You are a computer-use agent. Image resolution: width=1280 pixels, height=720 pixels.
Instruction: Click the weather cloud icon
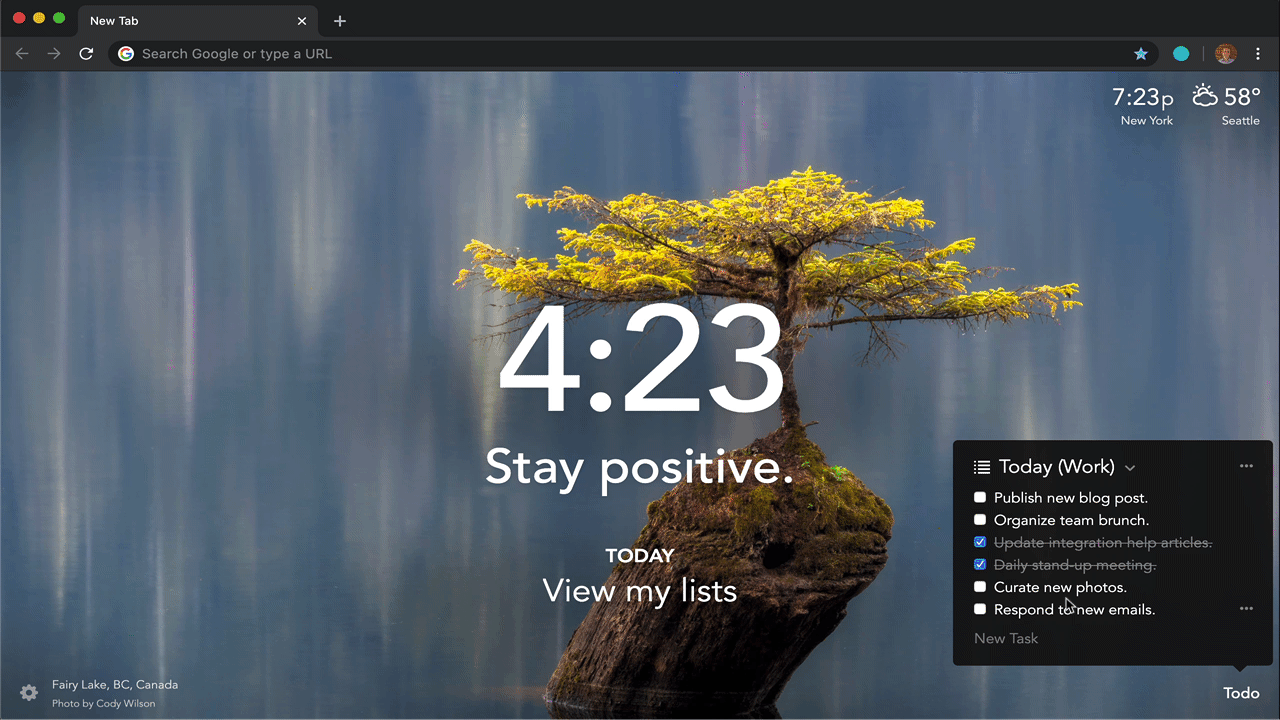pos(1205,97)
